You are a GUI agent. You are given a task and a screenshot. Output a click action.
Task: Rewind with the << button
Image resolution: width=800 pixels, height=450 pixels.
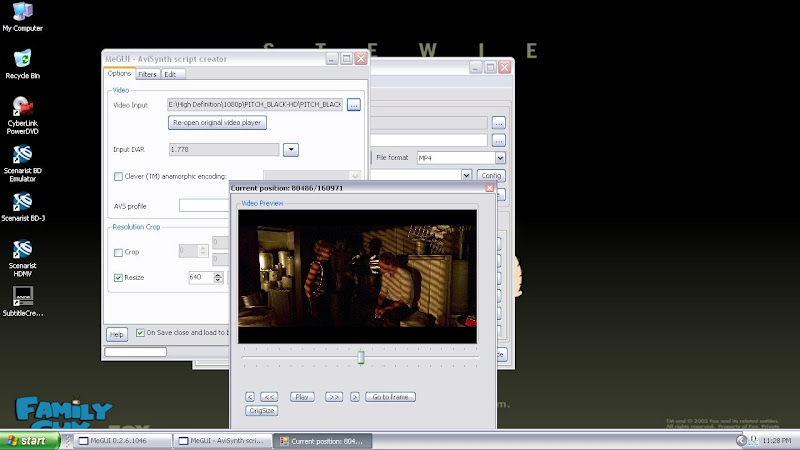[x=269, y=397]
